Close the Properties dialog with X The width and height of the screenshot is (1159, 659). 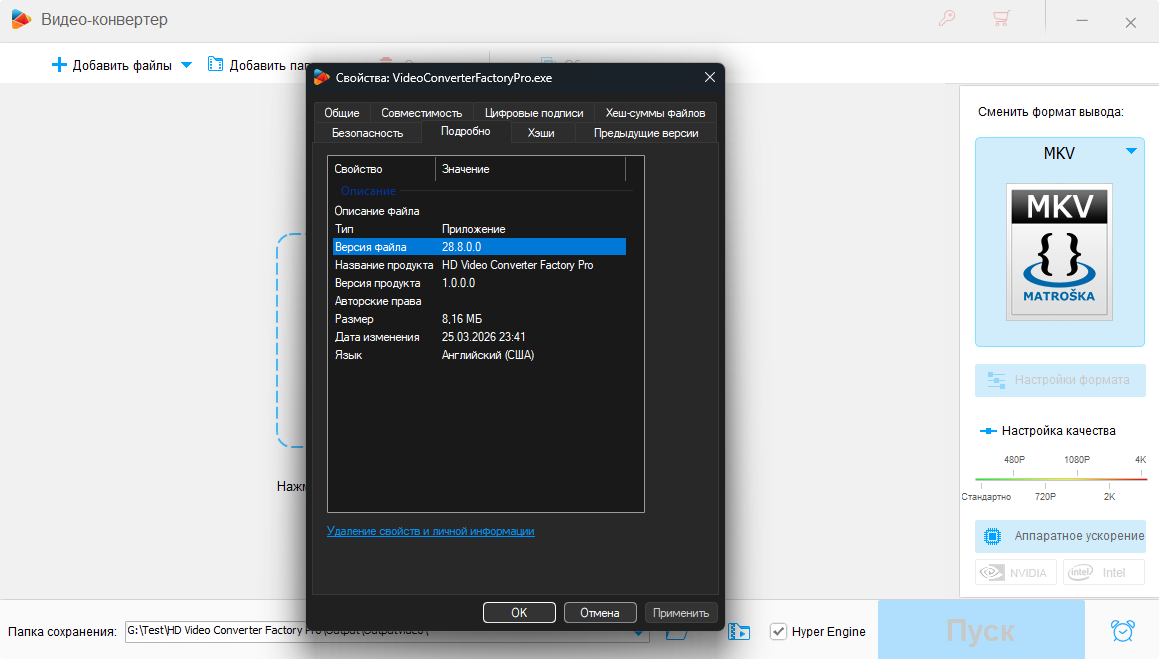pyautogui.click(x=710, y=77)
